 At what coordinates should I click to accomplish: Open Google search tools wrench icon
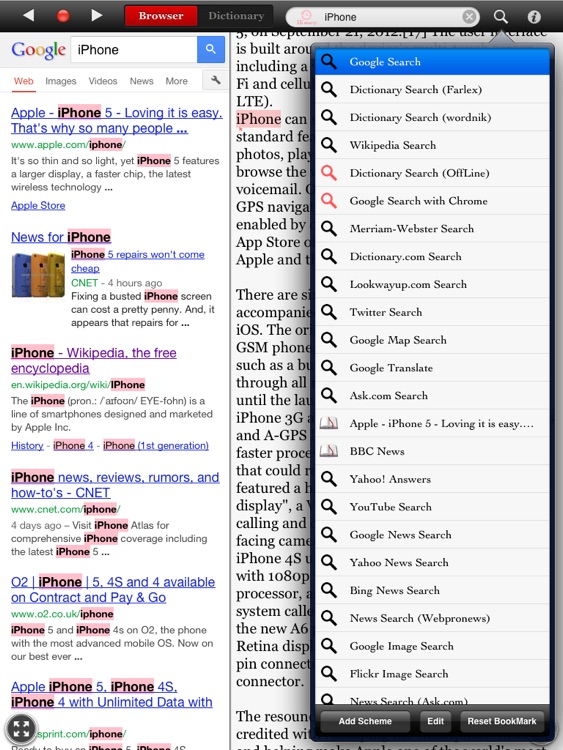click(x=216, y=80)
